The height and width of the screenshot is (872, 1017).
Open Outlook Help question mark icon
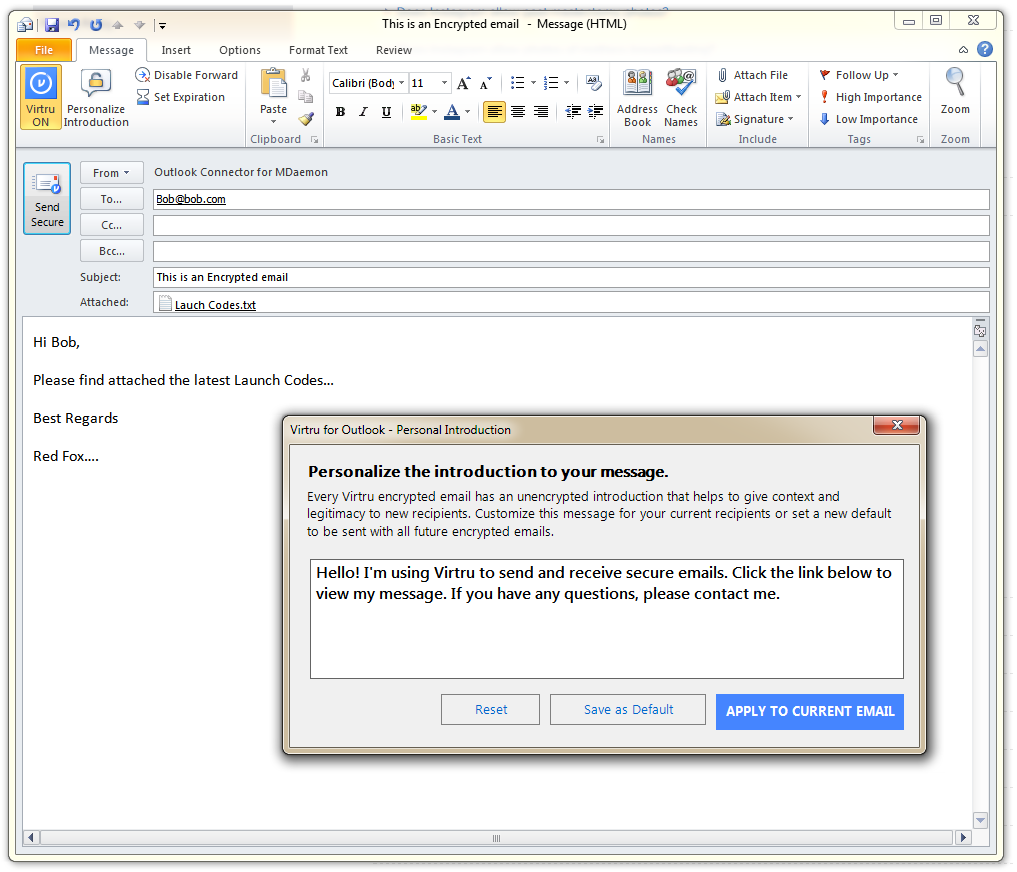985,49
